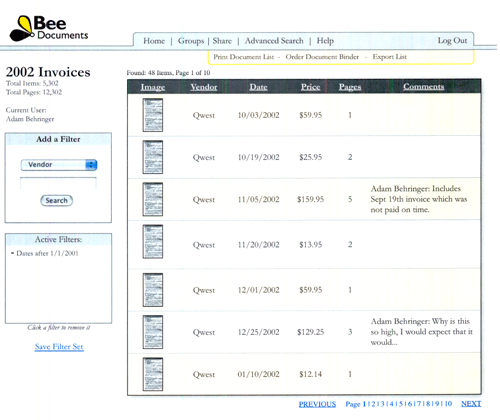Screen dimensions: 500x420
Task: Click the price $129.25
Action: (310, 332)
